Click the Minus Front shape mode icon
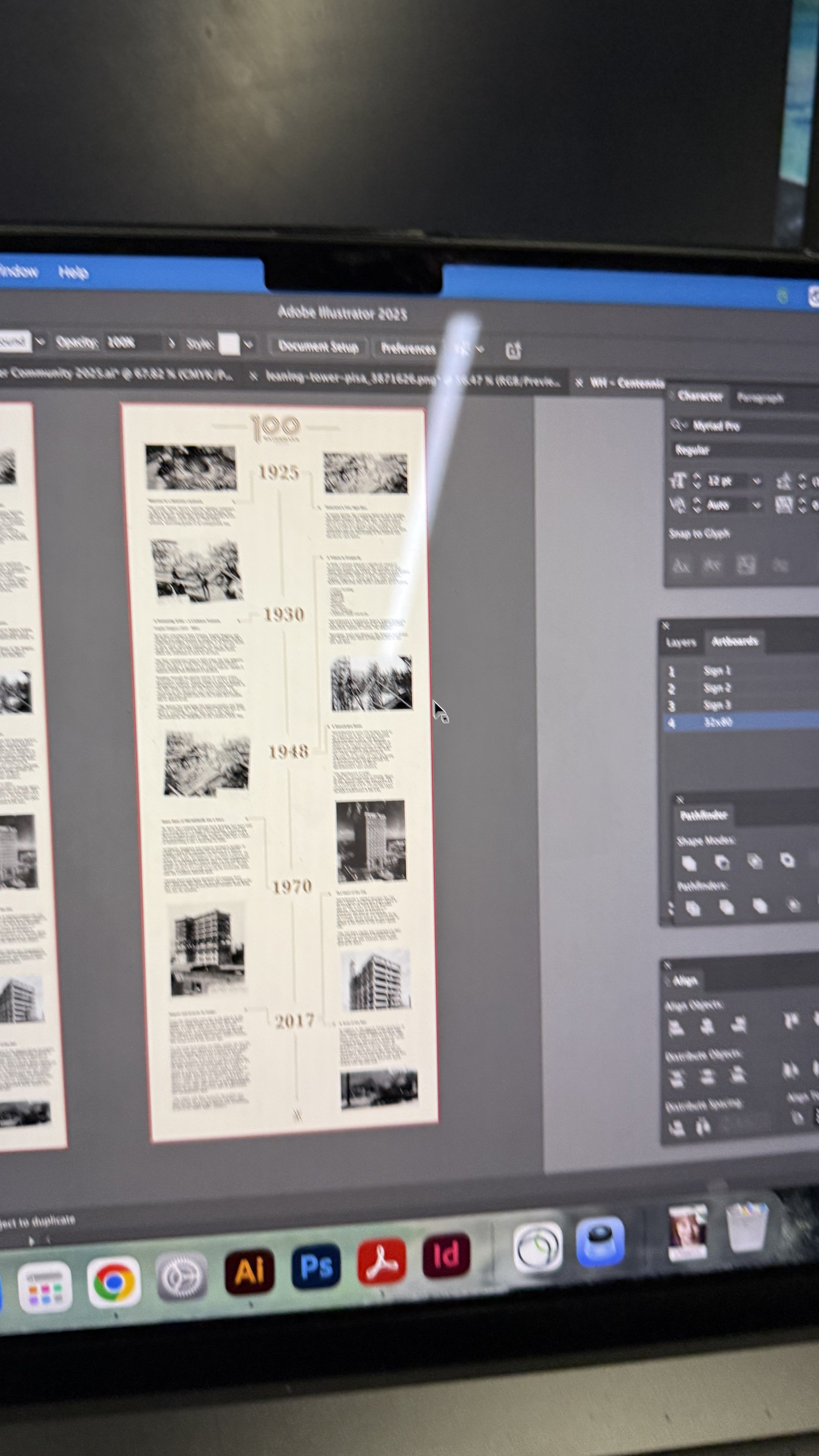This screenshot has height=1456, width=819. click(x=722, y=863)
